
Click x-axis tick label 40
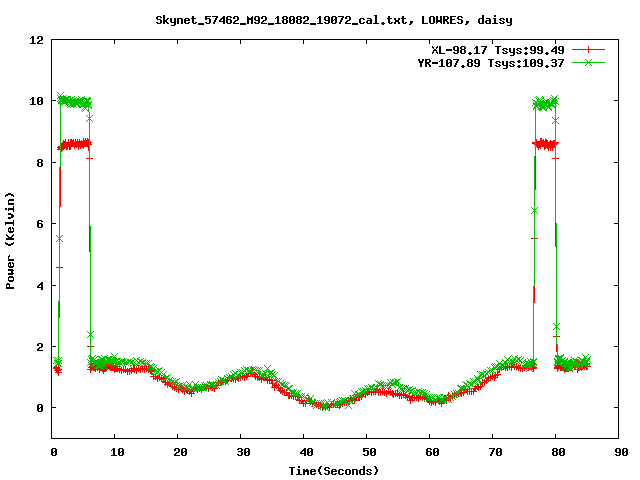tap(306, 452)
